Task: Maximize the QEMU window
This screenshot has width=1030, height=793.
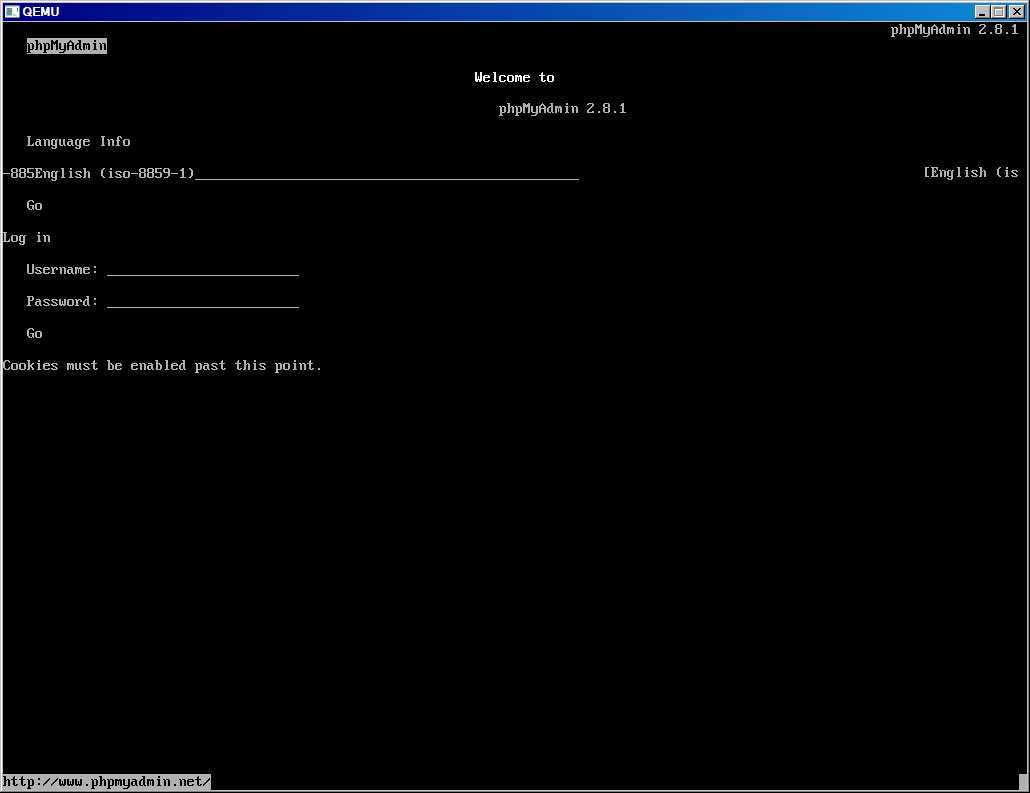Action: coord(998,12)
